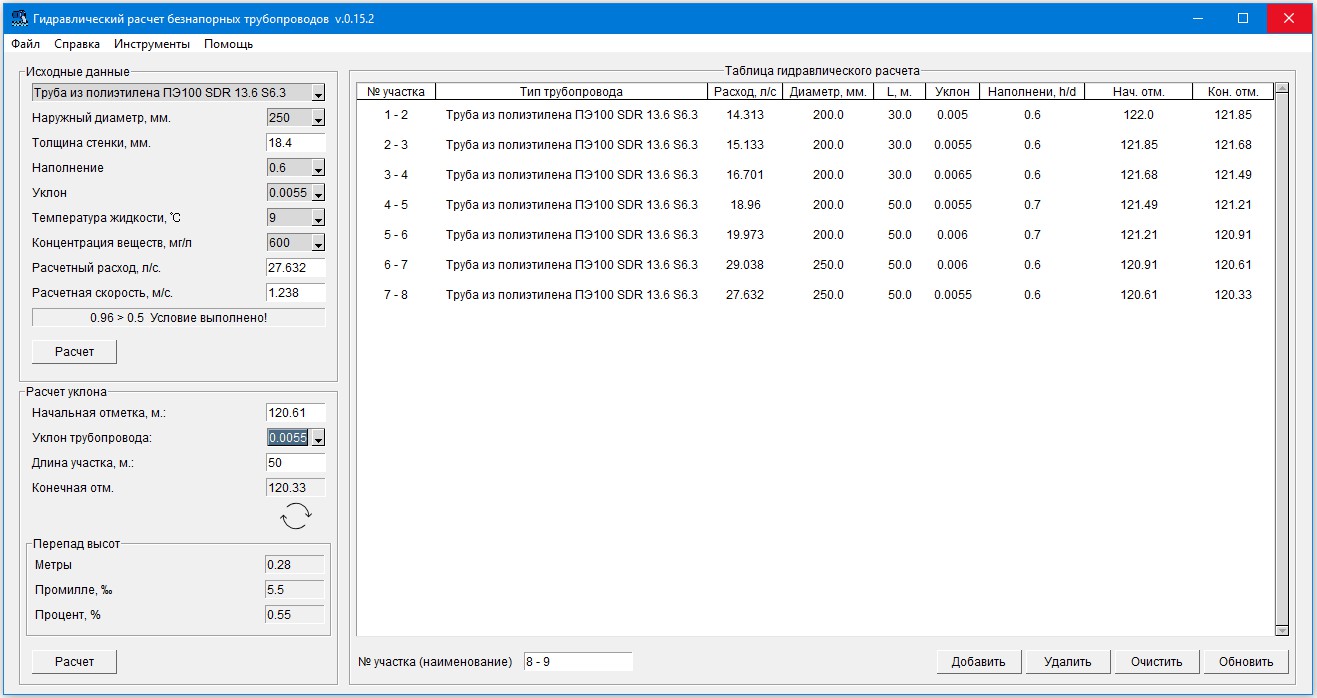Click the Удалить button

point(1068,662)
